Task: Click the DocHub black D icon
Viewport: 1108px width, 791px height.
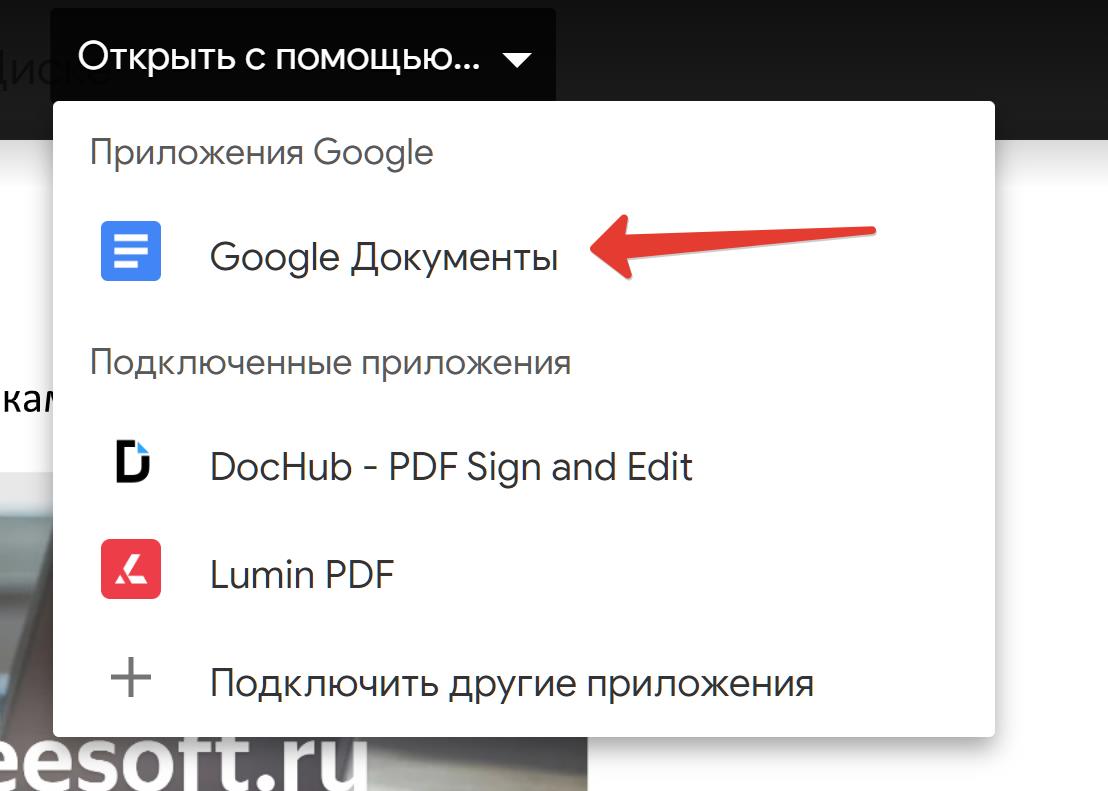Action: (x=131, y=462)
